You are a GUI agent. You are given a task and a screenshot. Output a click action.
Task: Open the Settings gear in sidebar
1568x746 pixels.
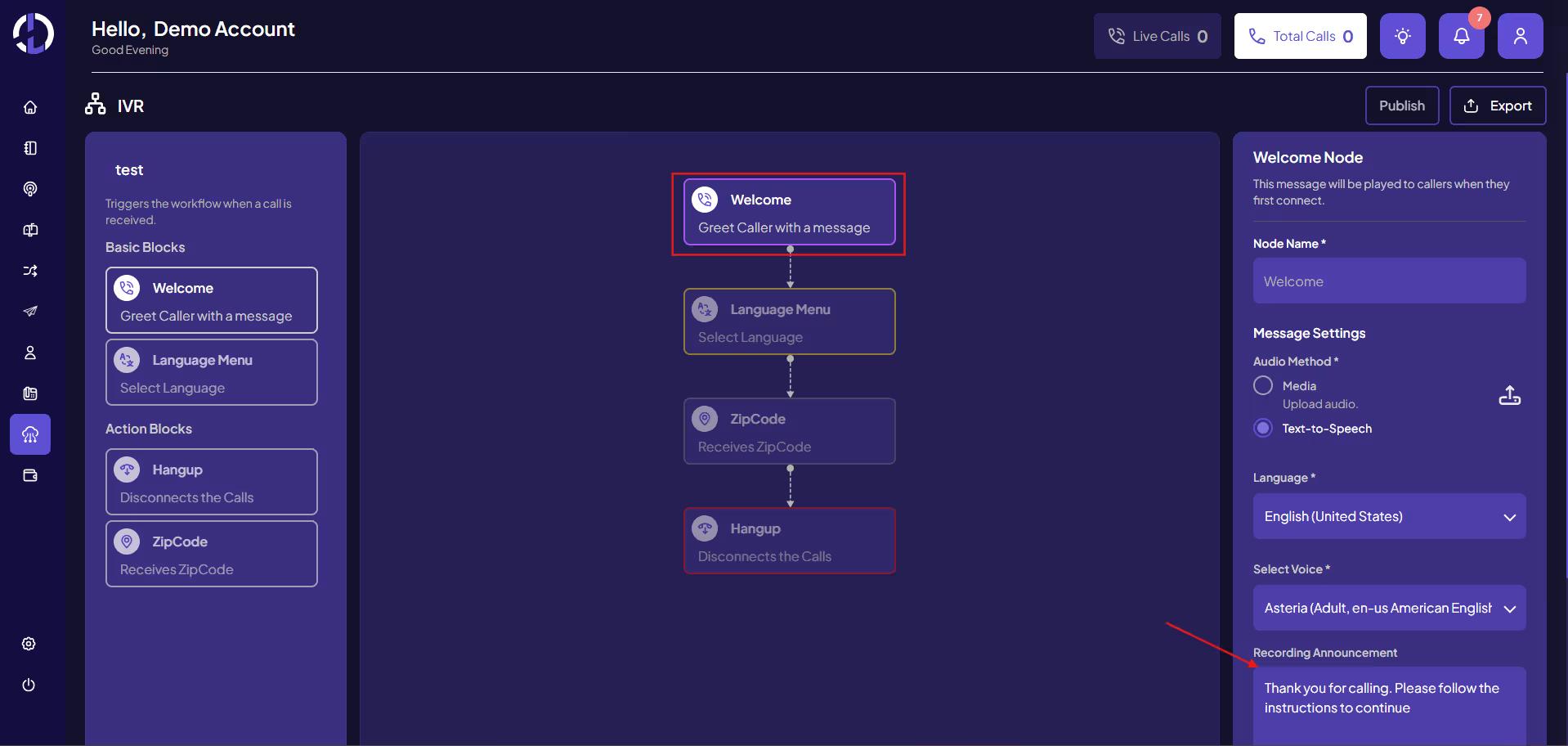(29, 644)
